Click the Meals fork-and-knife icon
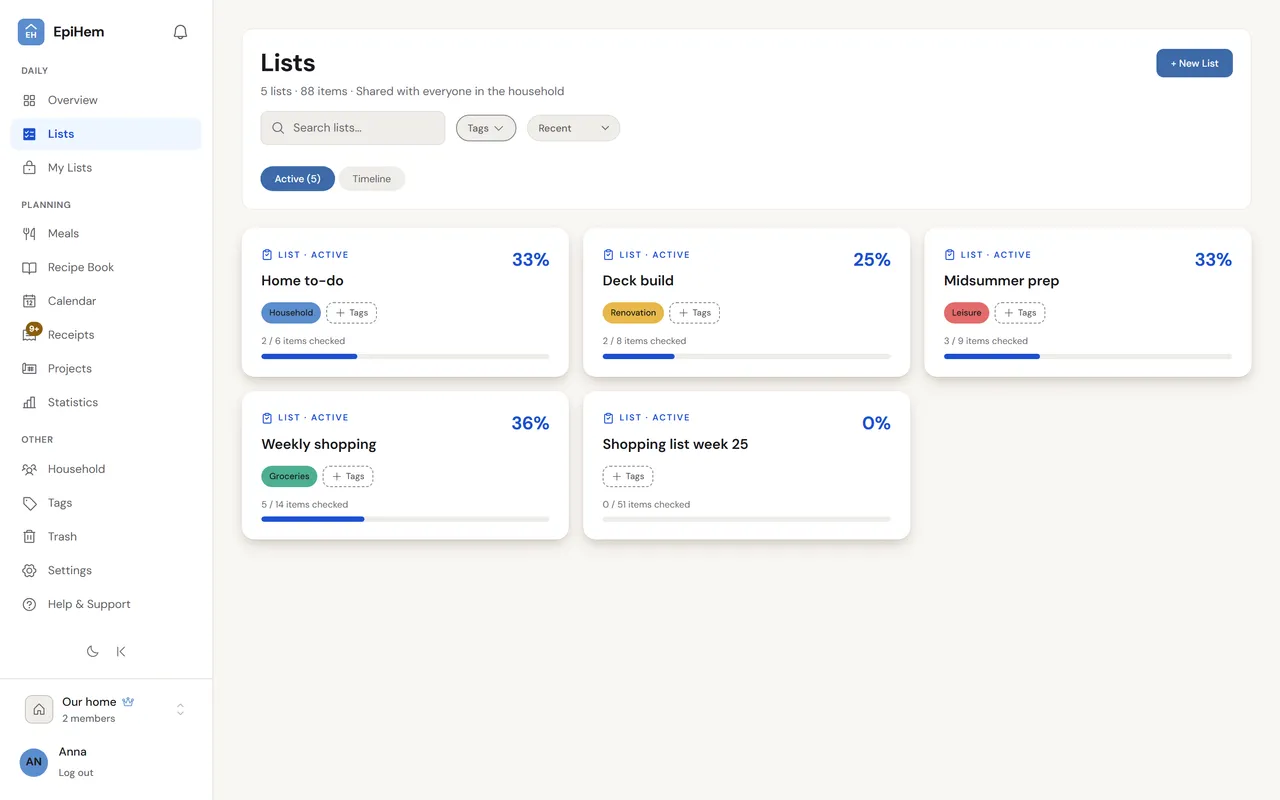Viewport: 1280px width, 800px height. coord(29,233)
